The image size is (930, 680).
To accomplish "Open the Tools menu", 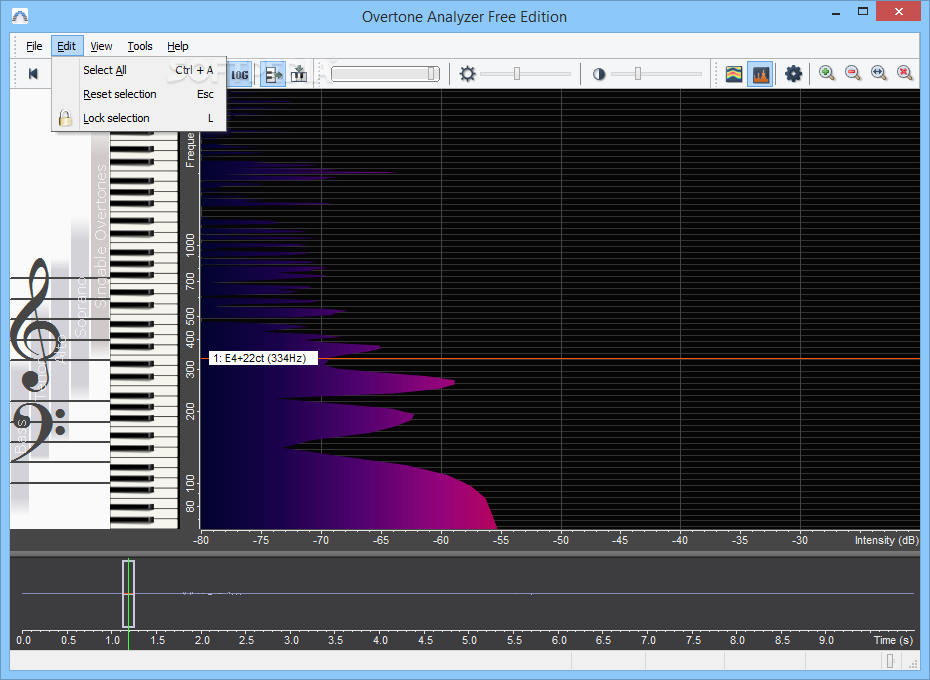I will (x=139, y=46).
